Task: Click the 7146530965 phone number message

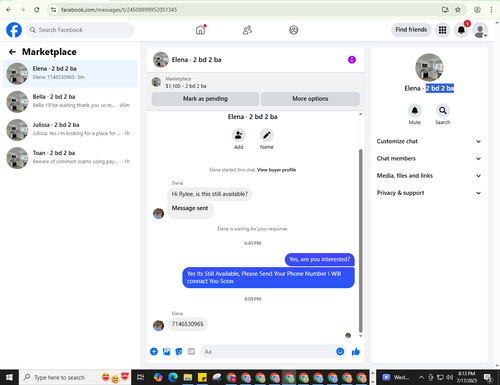Action: 188,324
